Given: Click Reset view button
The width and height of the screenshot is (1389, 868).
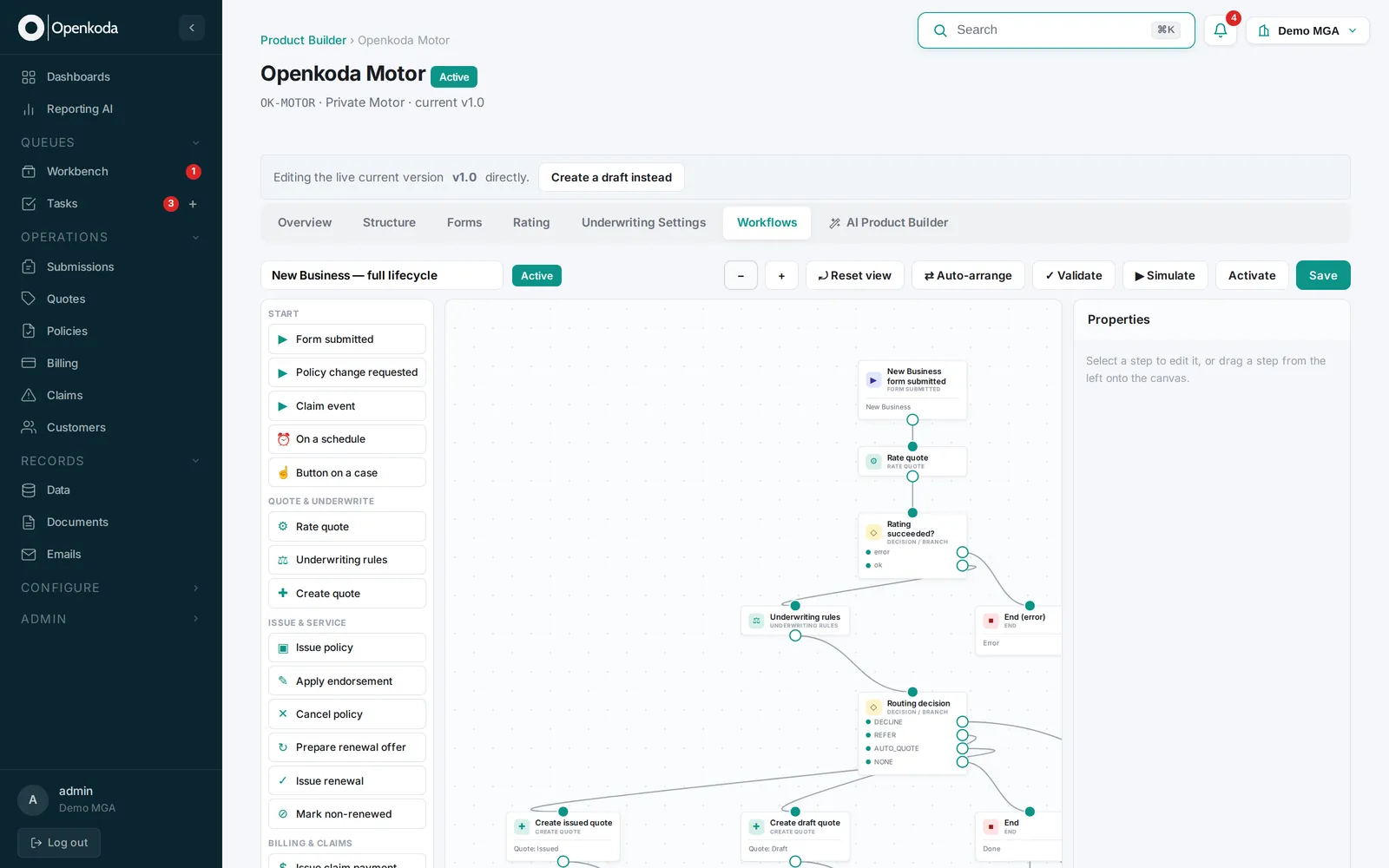Looking at the screenshot, I should pyautogui.click(x=854, y=276).
